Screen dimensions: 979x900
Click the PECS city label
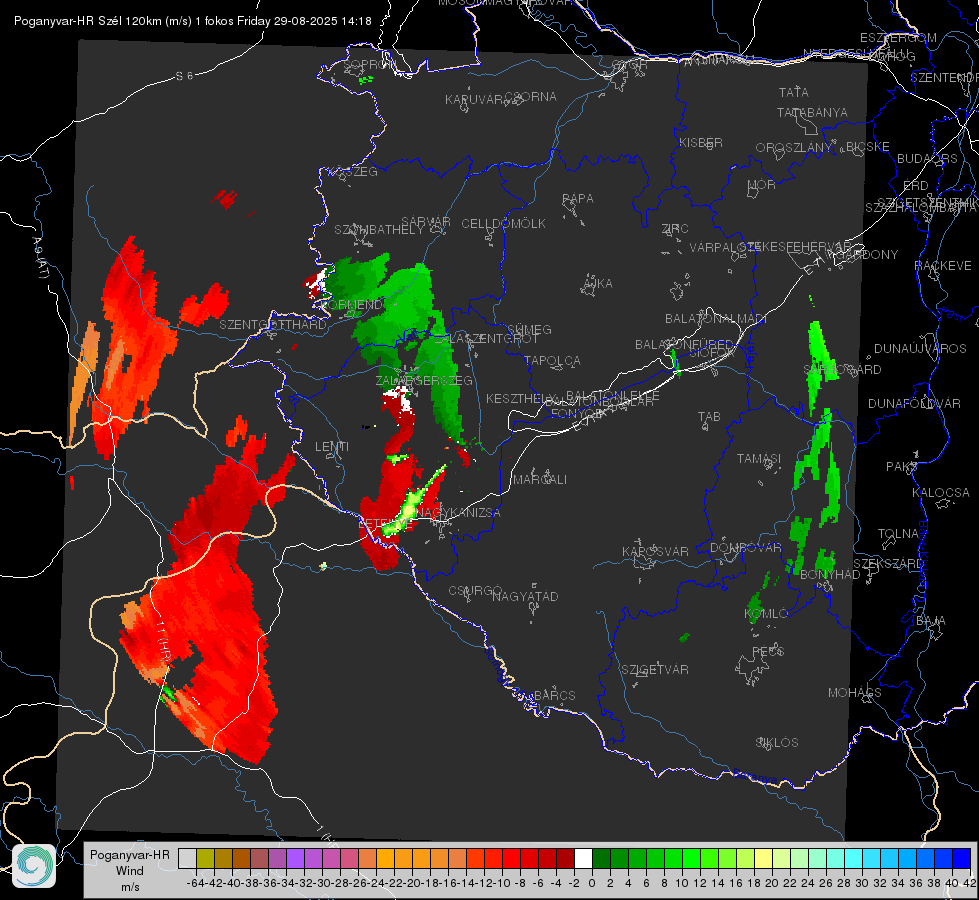[x=768, y=651]
